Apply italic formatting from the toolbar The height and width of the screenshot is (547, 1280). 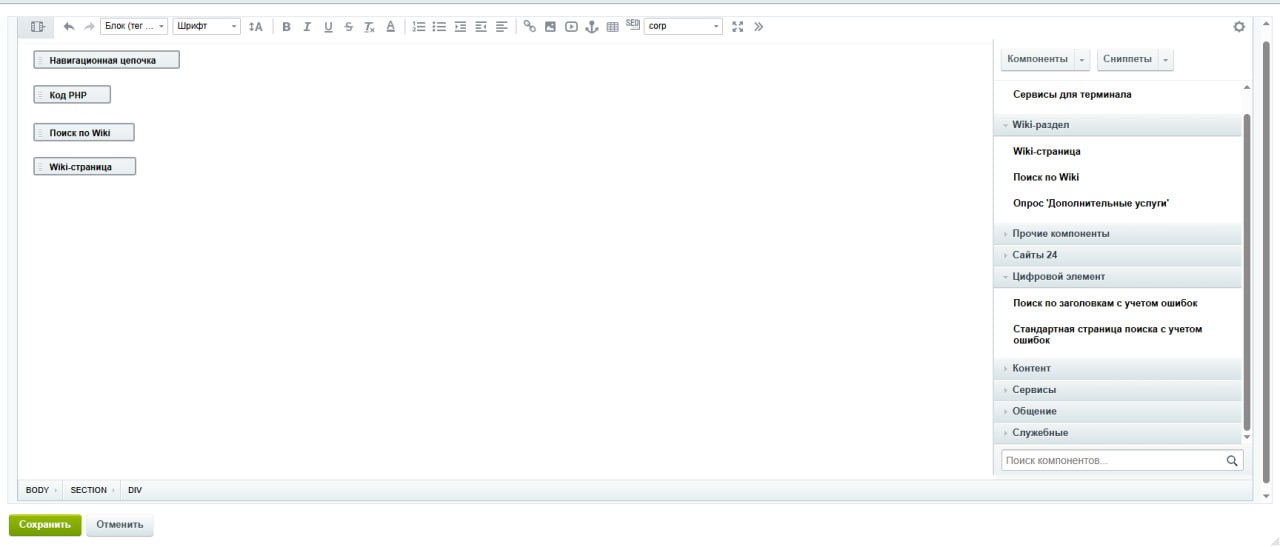point(307,27)
